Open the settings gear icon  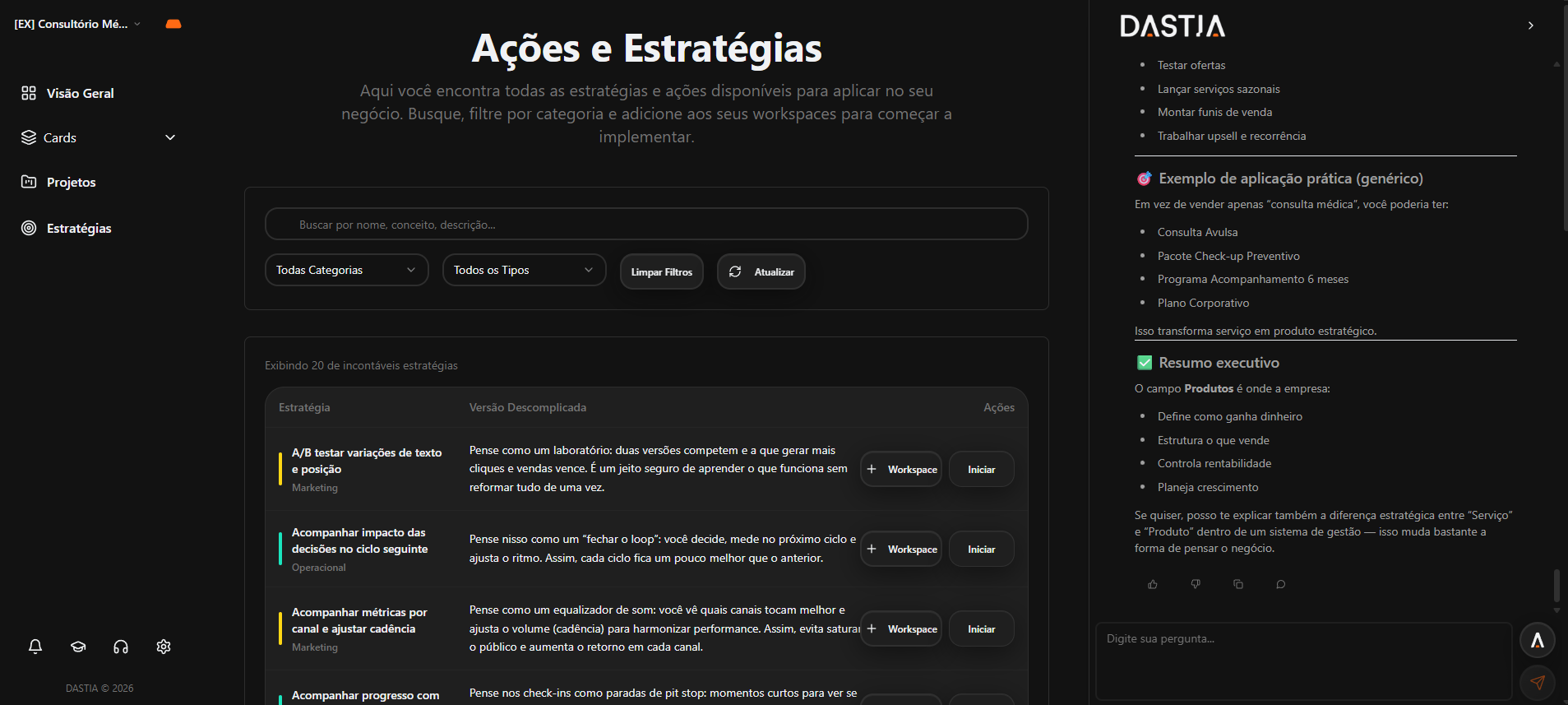click(x=164, y=647)
